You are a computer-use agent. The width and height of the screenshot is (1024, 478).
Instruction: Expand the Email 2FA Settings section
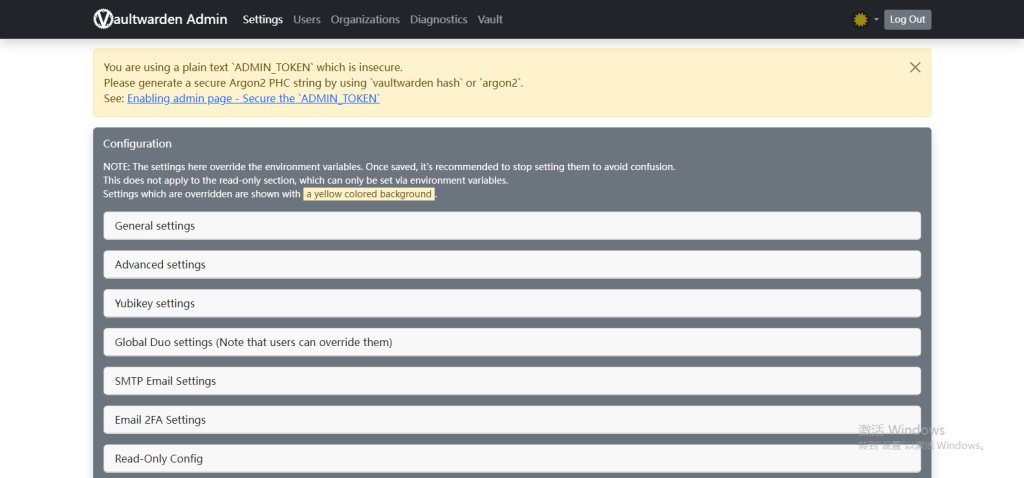point(511,420)
